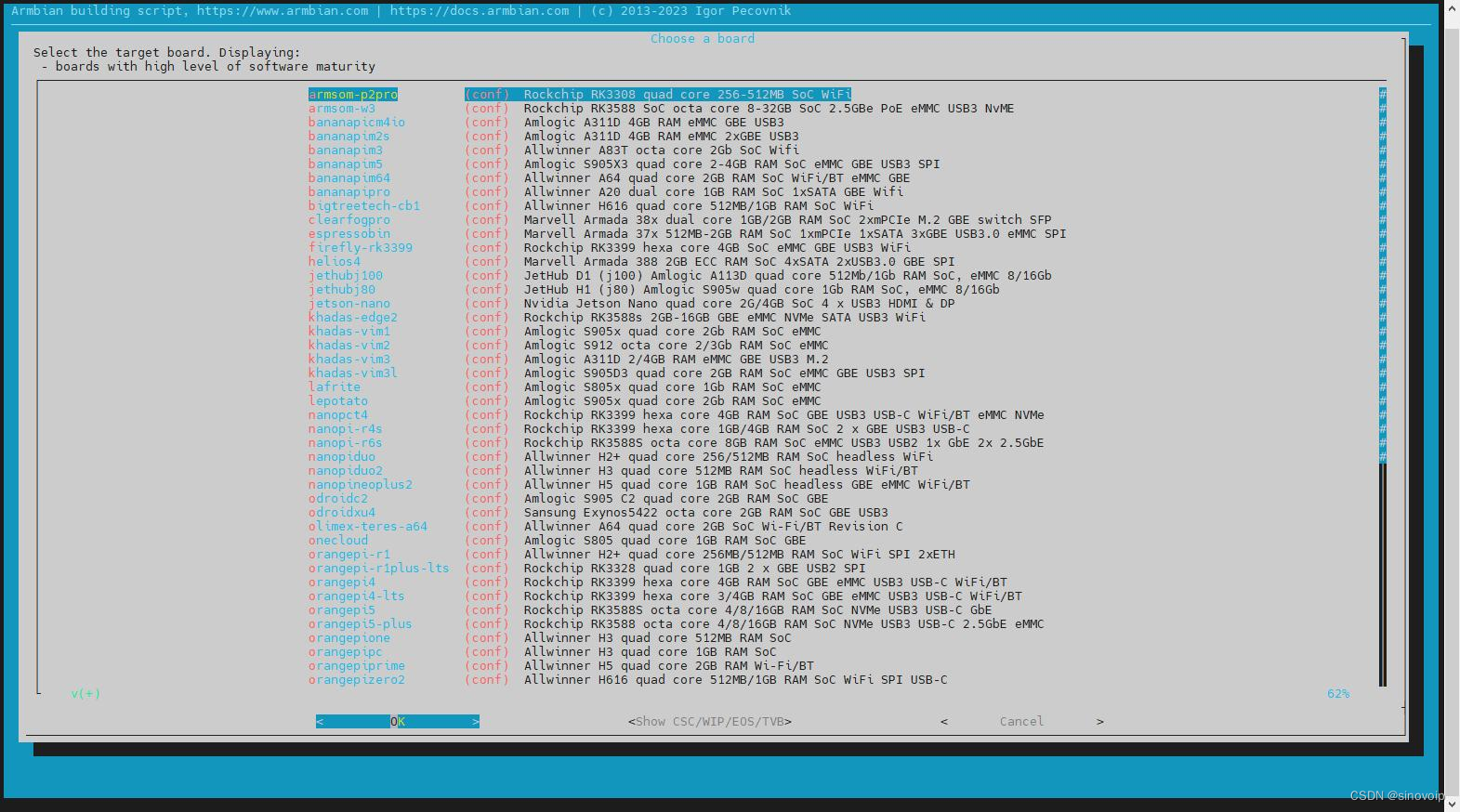Pick bananapipro board
This screenshot has height=812, width=1460.
tap(606, 191)
